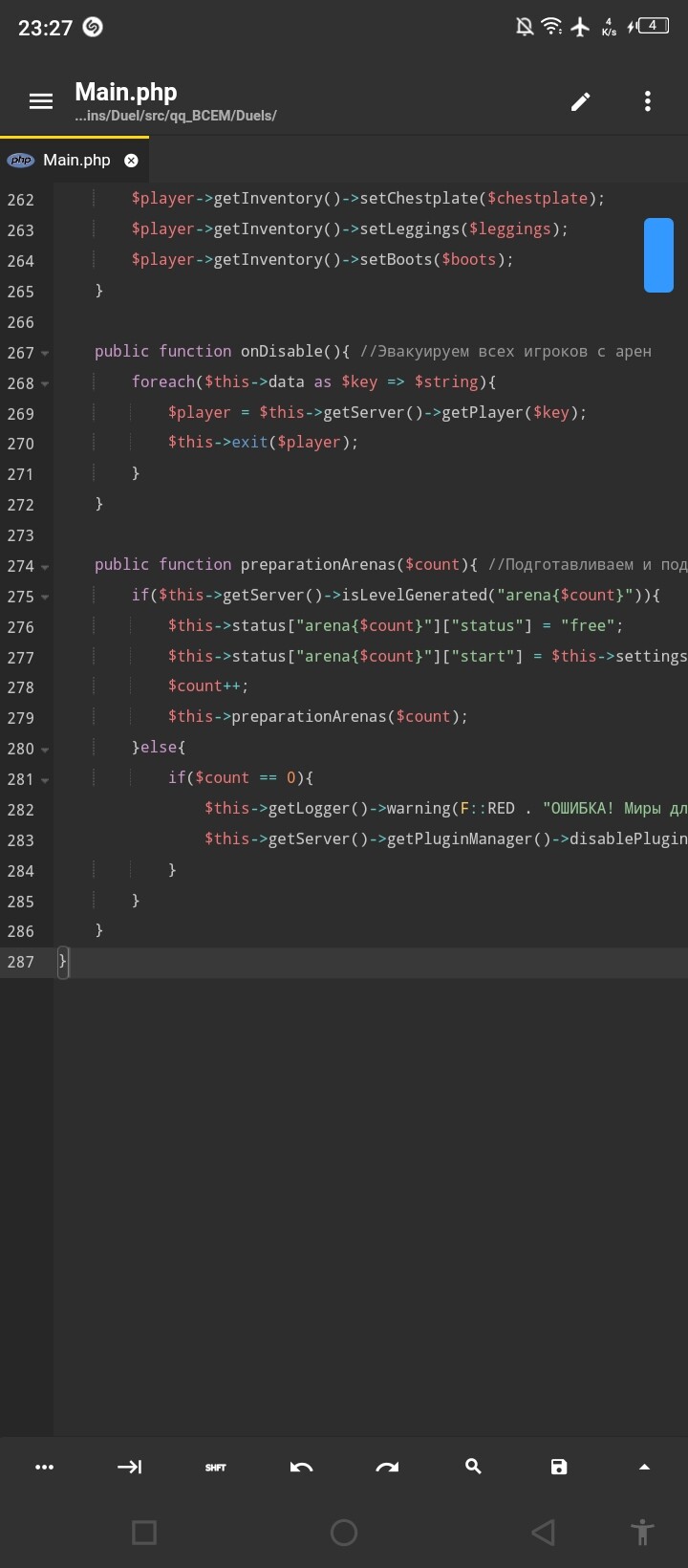Toggle the SHIFT selection key
The image size is (688, 1568).
pos(215,1467)
